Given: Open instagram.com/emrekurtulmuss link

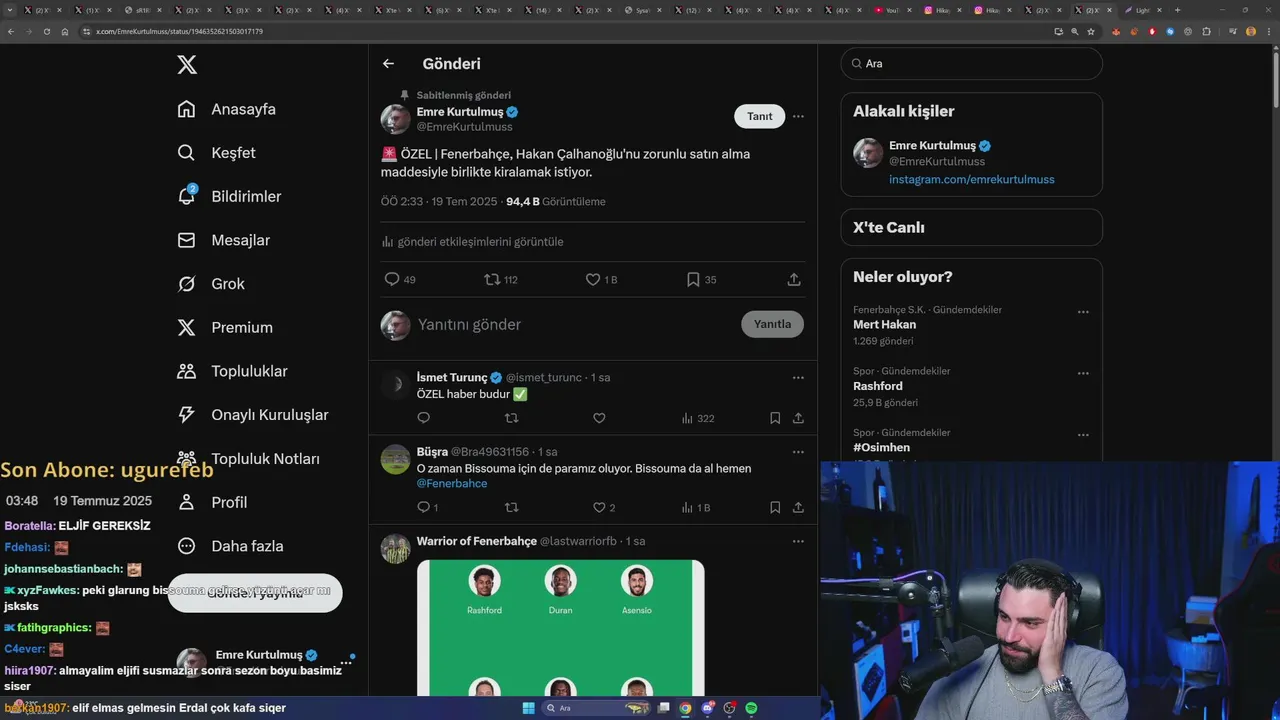Looking at the screenshot, I should coord(971,180).
